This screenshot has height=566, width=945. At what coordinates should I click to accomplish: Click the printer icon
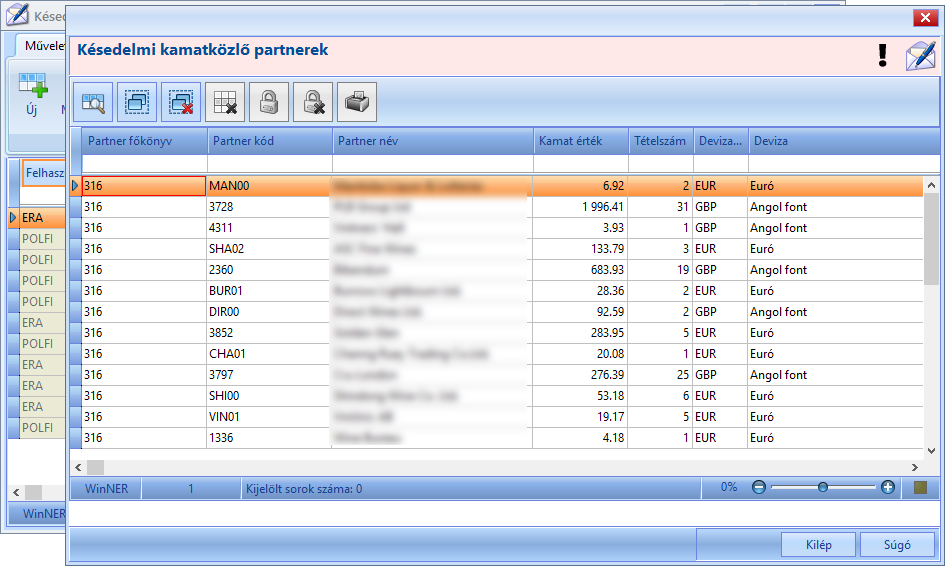[357, 102]
